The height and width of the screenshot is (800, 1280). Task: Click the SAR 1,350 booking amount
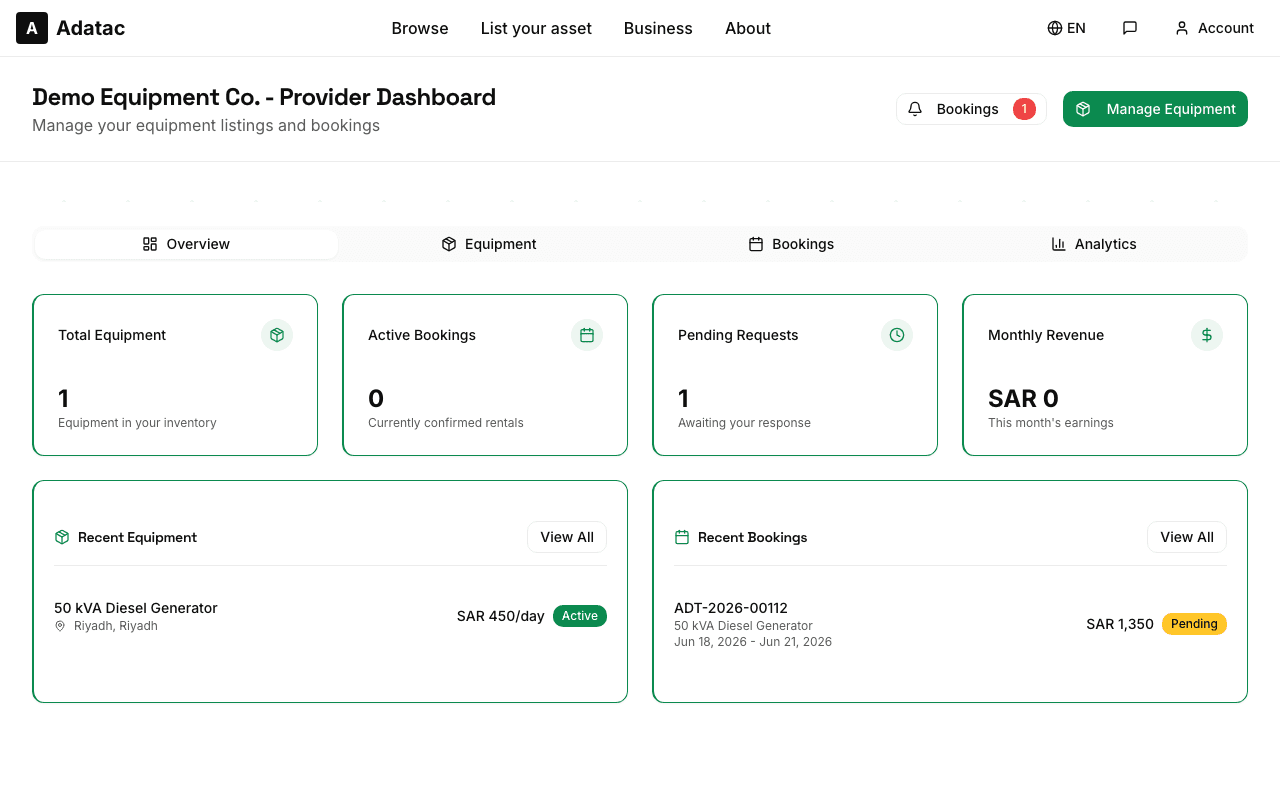pyautogui.click(x=1120, y=624)
